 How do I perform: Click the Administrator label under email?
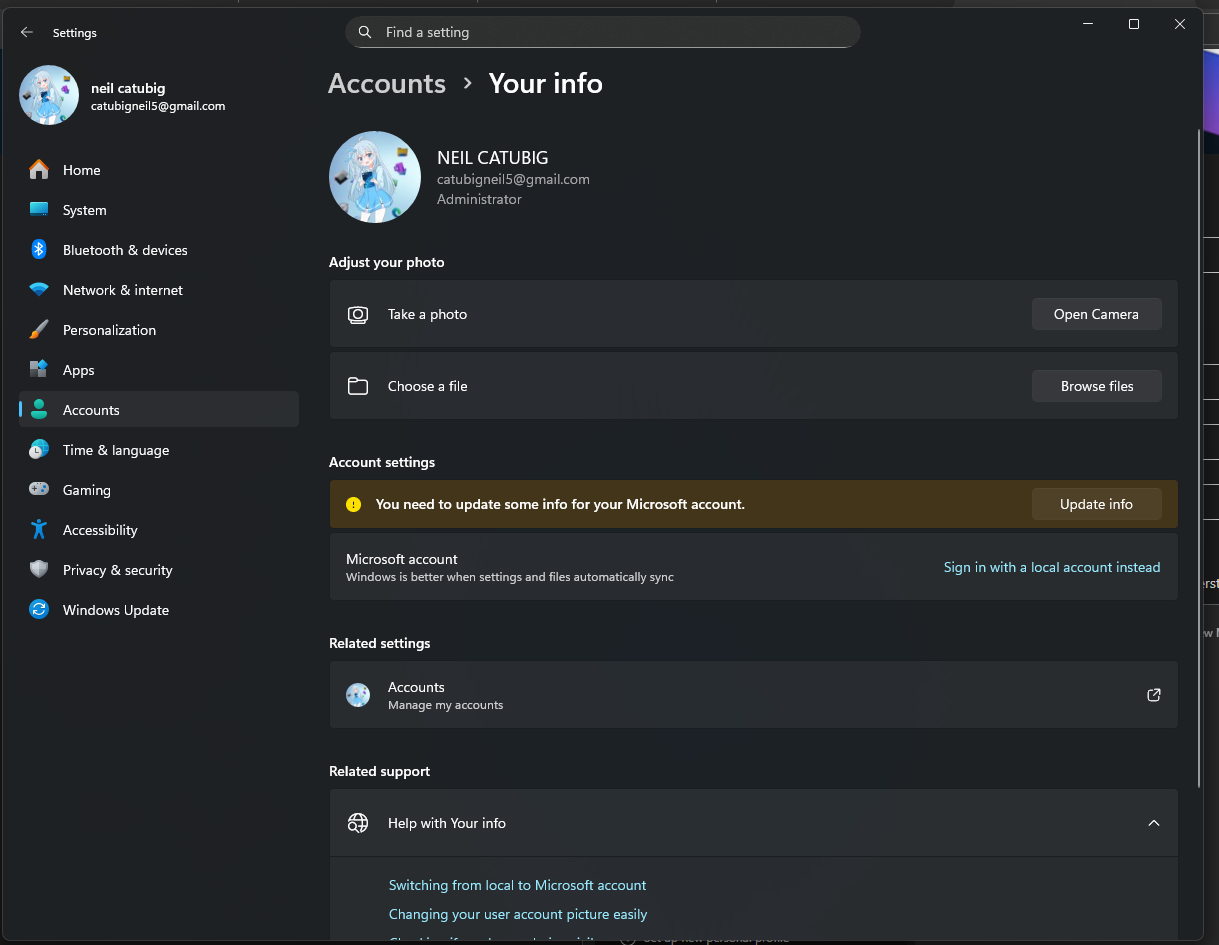479,199
